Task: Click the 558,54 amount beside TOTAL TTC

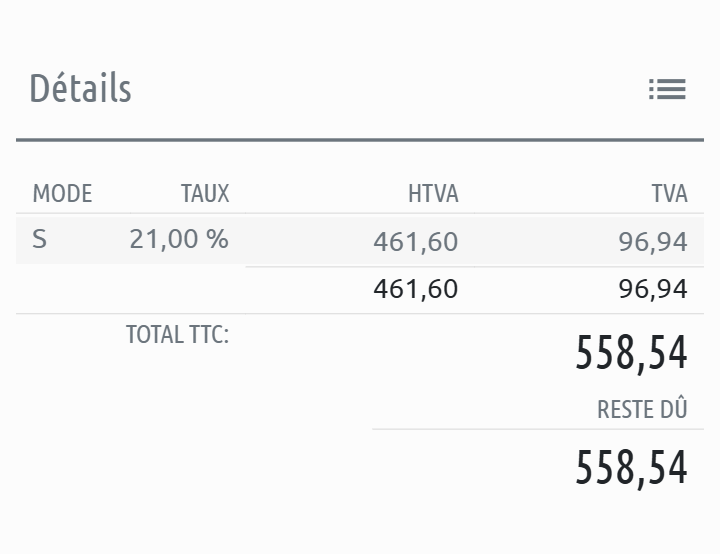Action: (631, 353)
